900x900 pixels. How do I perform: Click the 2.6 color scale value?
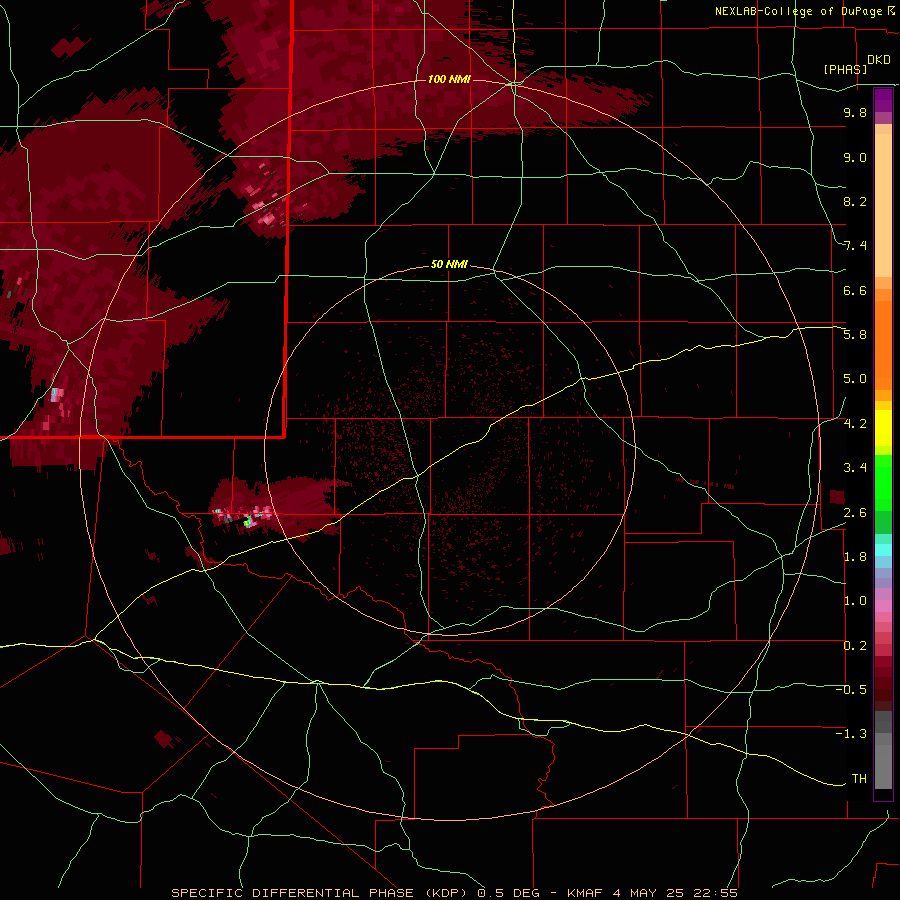point(855,512)
